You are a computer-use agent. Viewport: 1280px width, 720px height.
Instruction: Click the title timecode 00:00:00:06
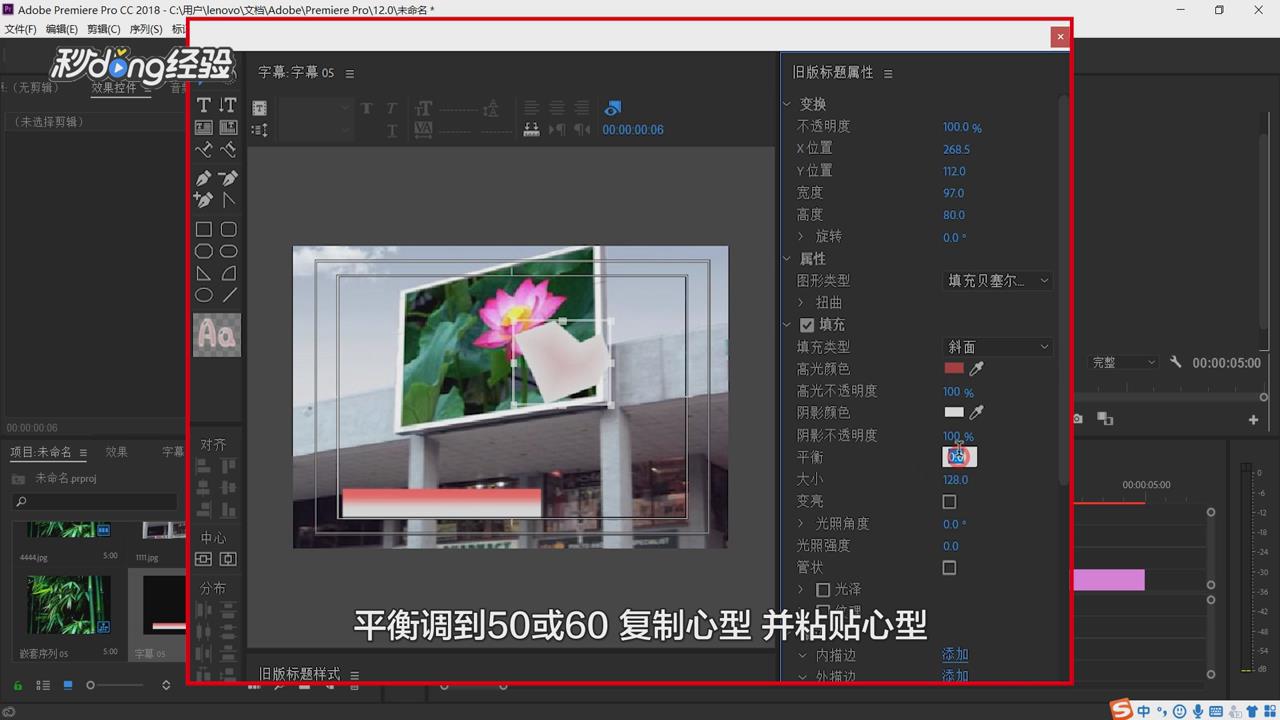pos(633,129)
